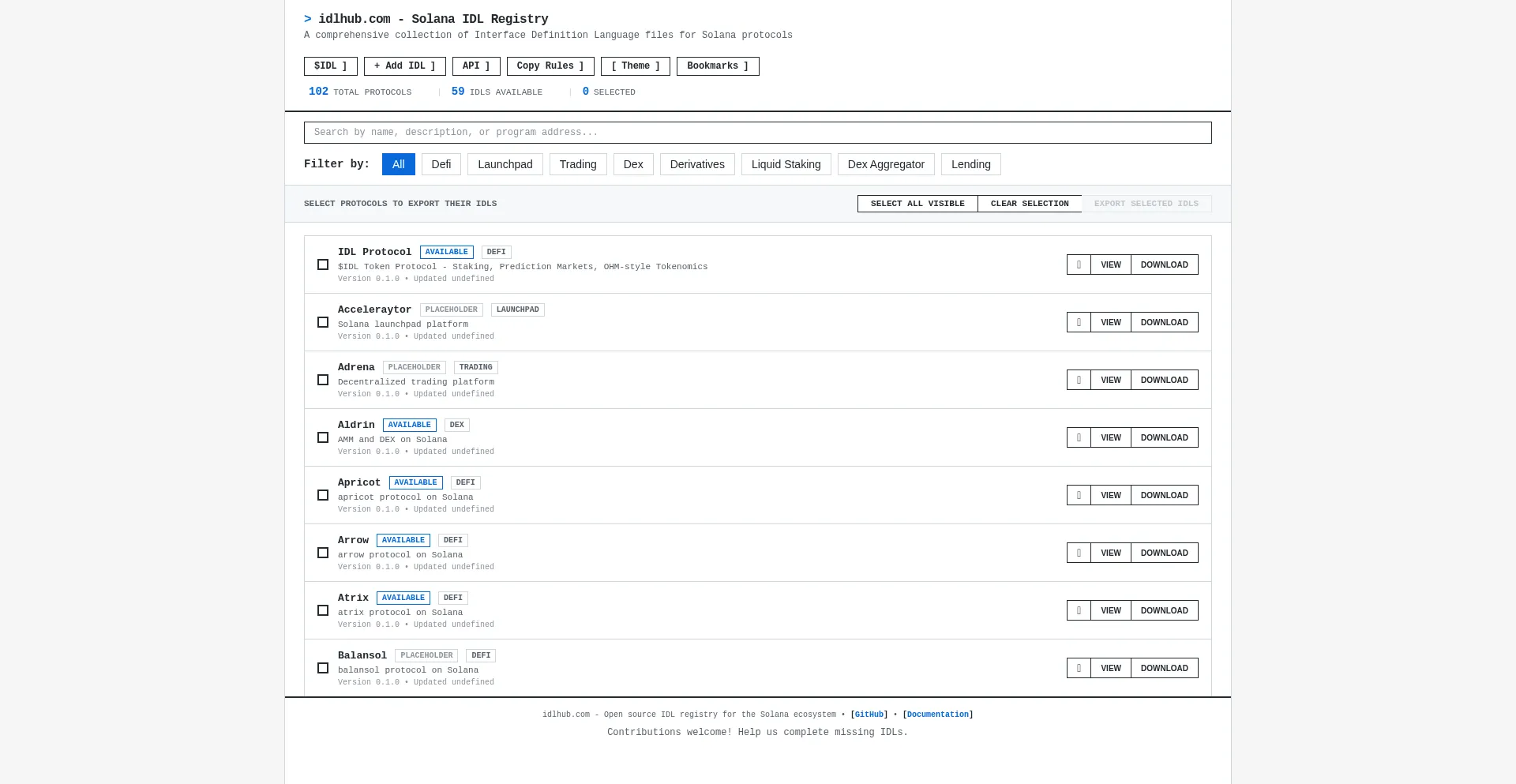
Task: Click the icon button beside VIEW for IDL Protocol
Action: 1079,264
